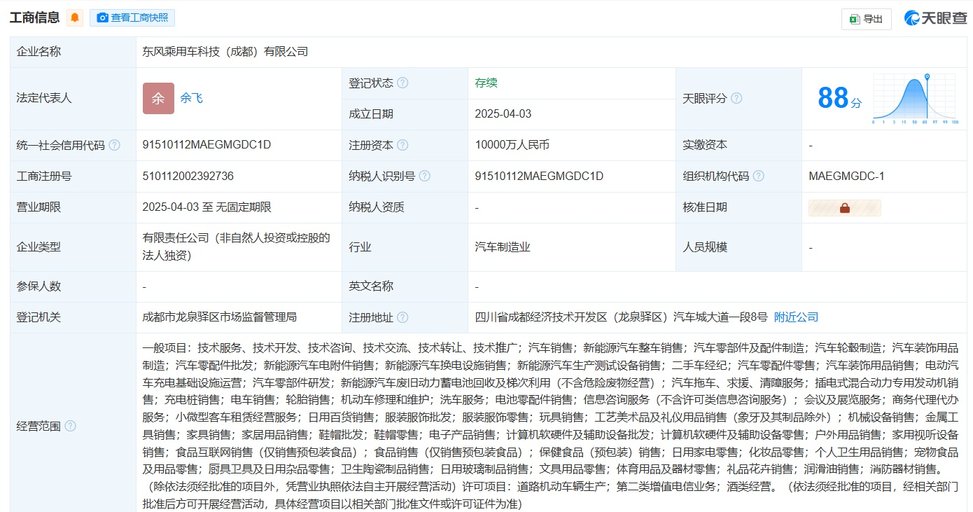This screenshot has width=973, height=512.
Task: Select enterprise type 有限责任公司 text
Action: [236, 246]
